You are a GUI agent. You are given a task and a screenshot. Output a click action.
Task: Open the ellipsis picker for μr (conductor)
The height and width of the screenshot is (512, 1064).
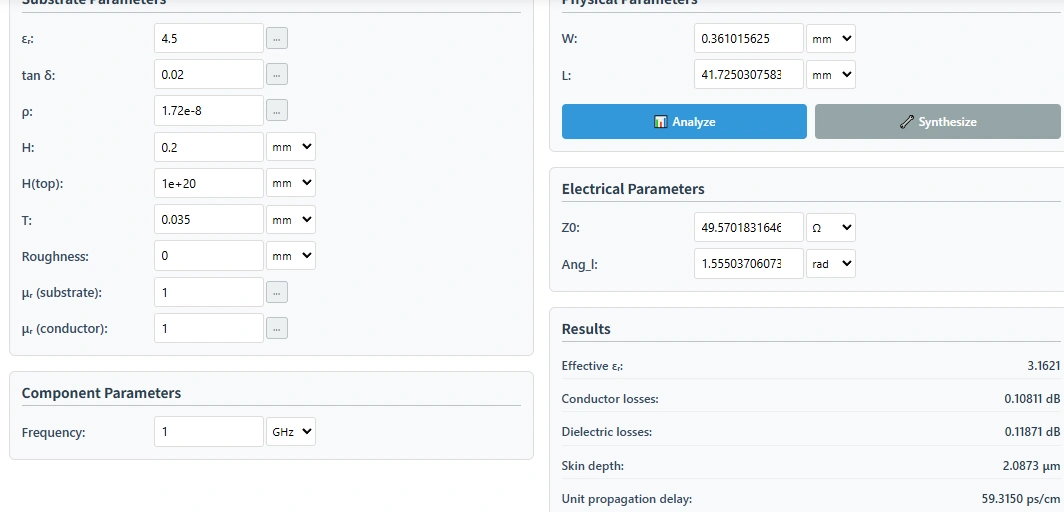[277, 328]
